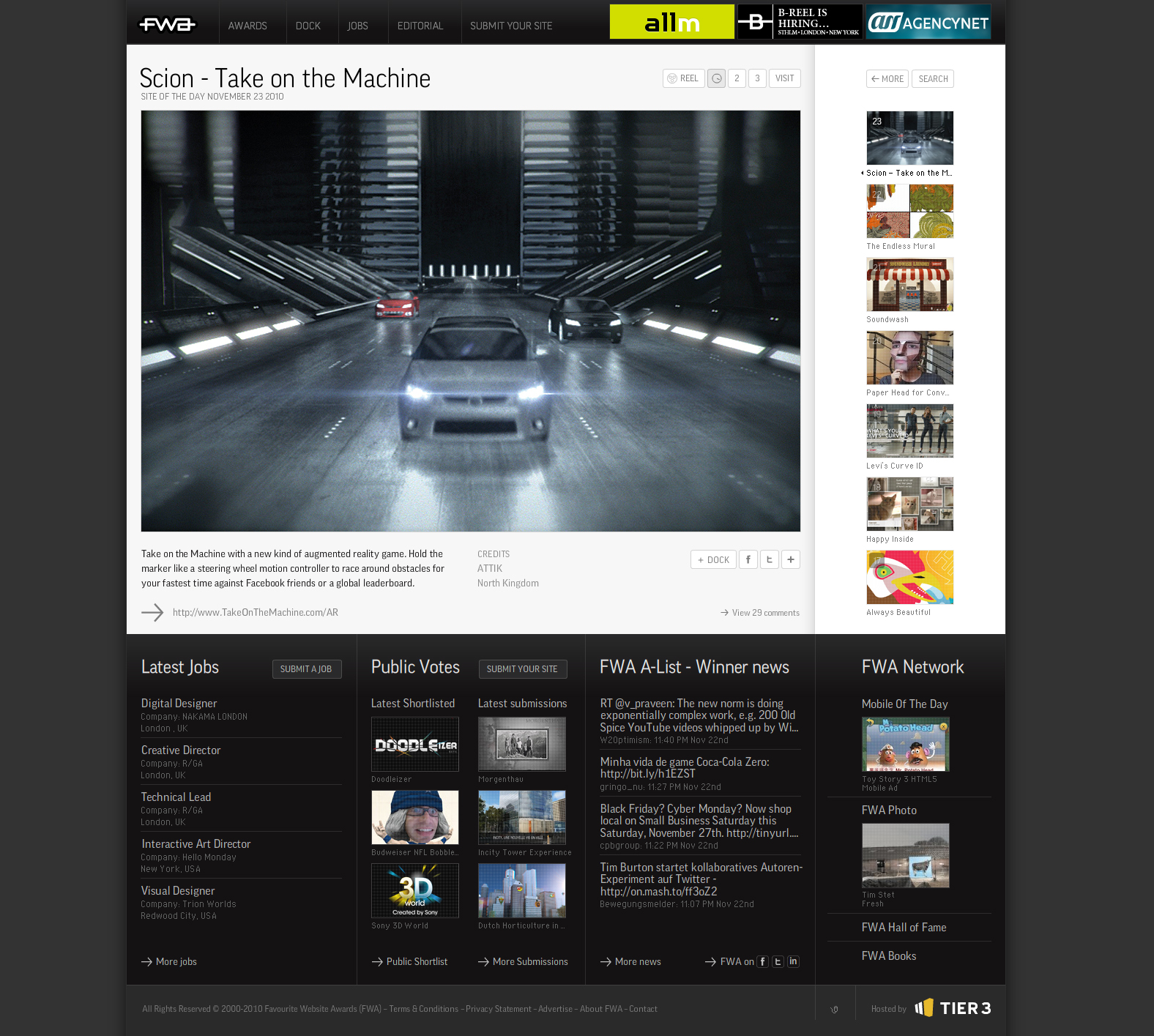Click the Visit button

tap(785, 78)
